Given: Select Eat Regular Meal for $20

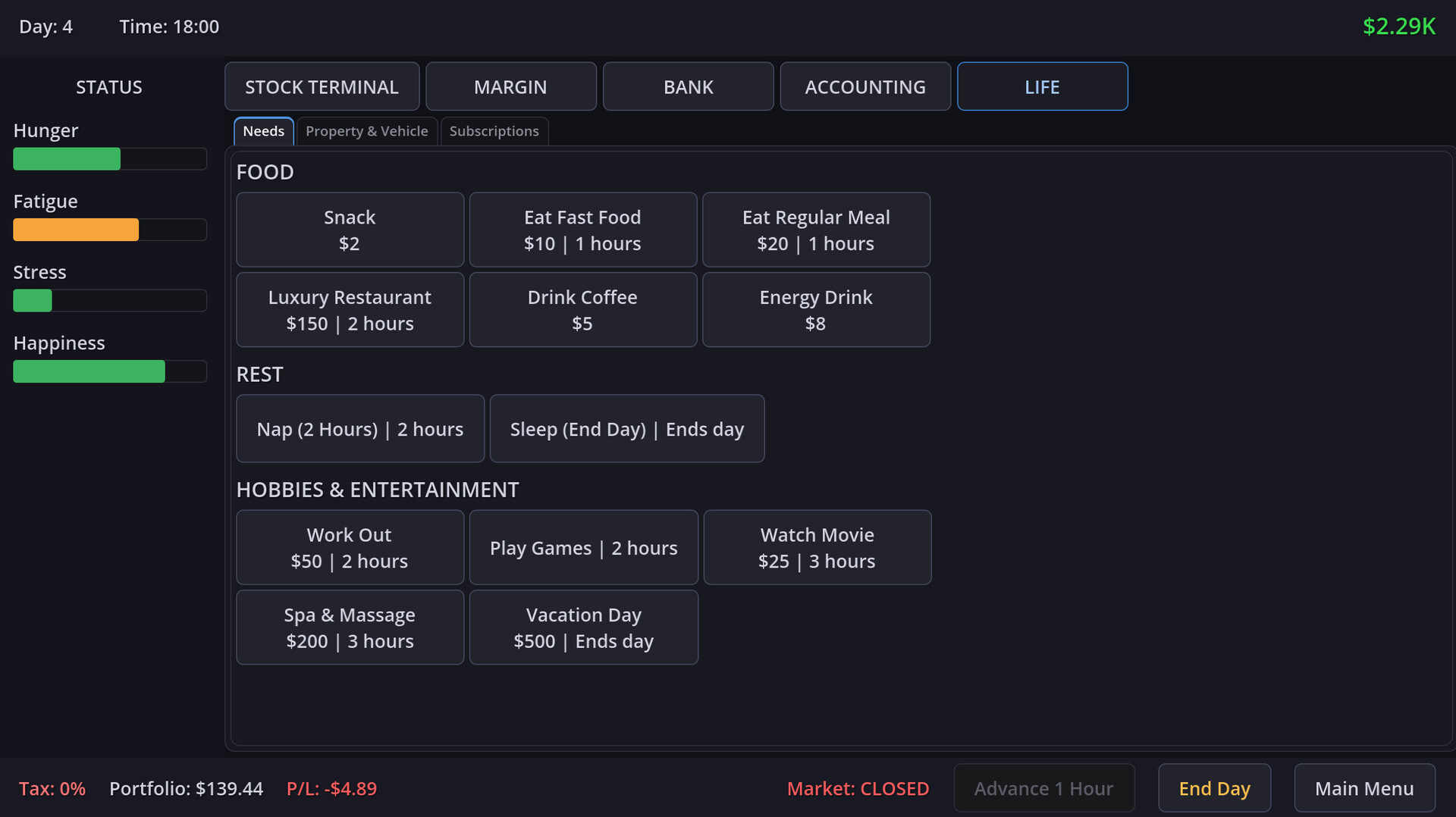Looking at the screenshot, I should [816, 230].
